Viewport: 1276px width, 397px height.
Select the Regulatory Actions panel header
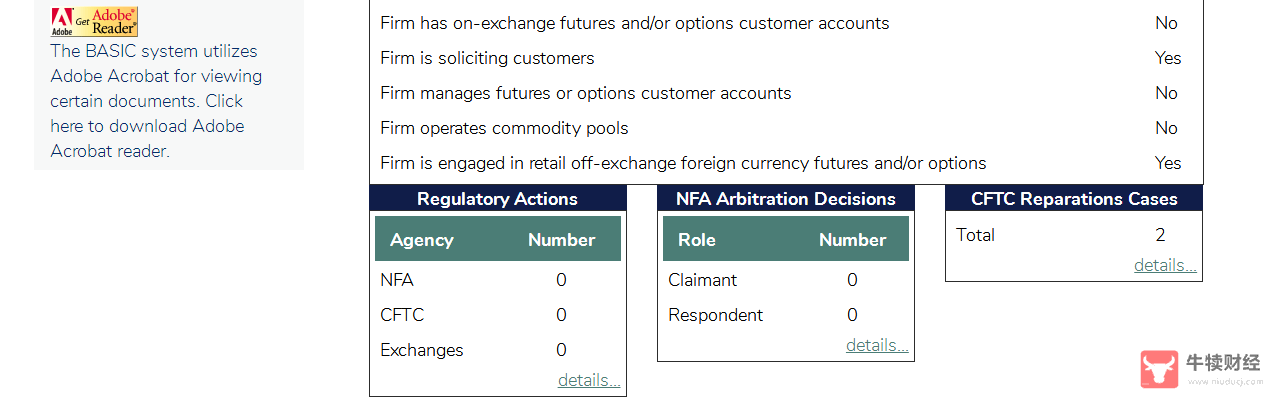pyautogui.click(x=498, y=198)
